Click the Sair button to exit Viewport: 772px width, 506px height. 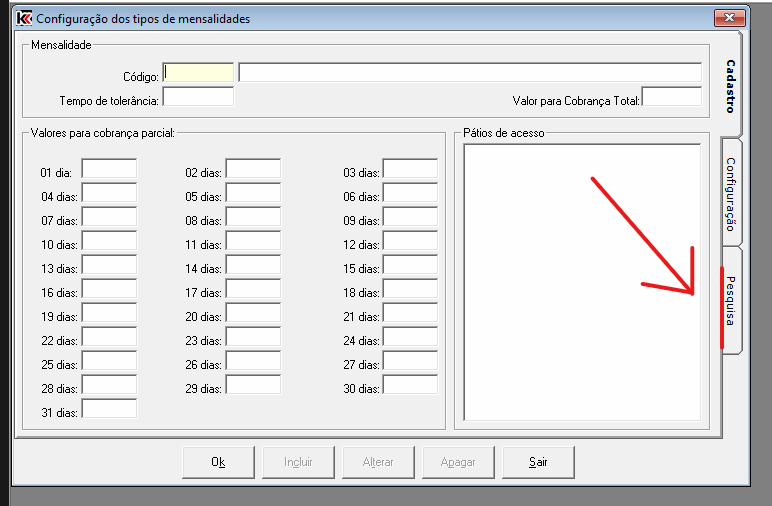coord(538,462)
